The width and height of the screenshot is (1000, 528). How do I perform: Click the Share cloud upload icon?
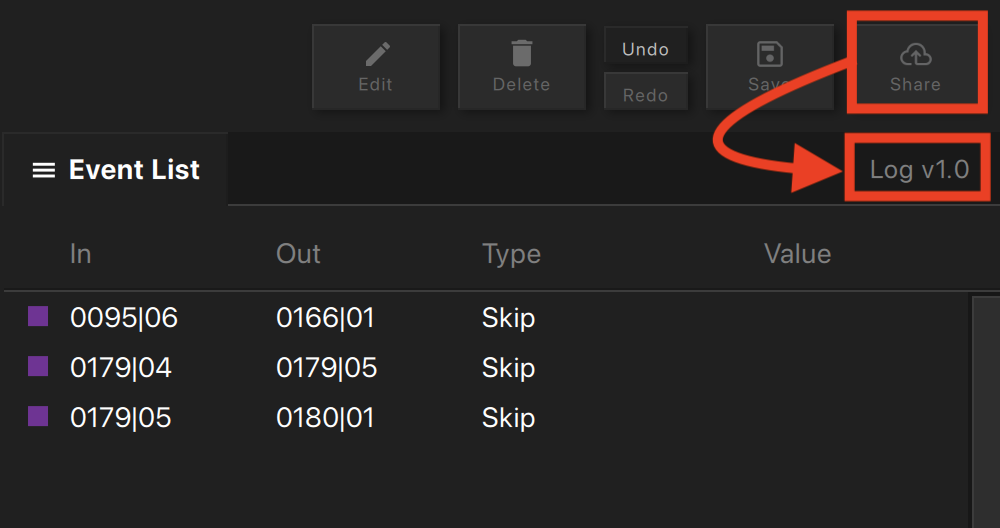coord(916,55)
